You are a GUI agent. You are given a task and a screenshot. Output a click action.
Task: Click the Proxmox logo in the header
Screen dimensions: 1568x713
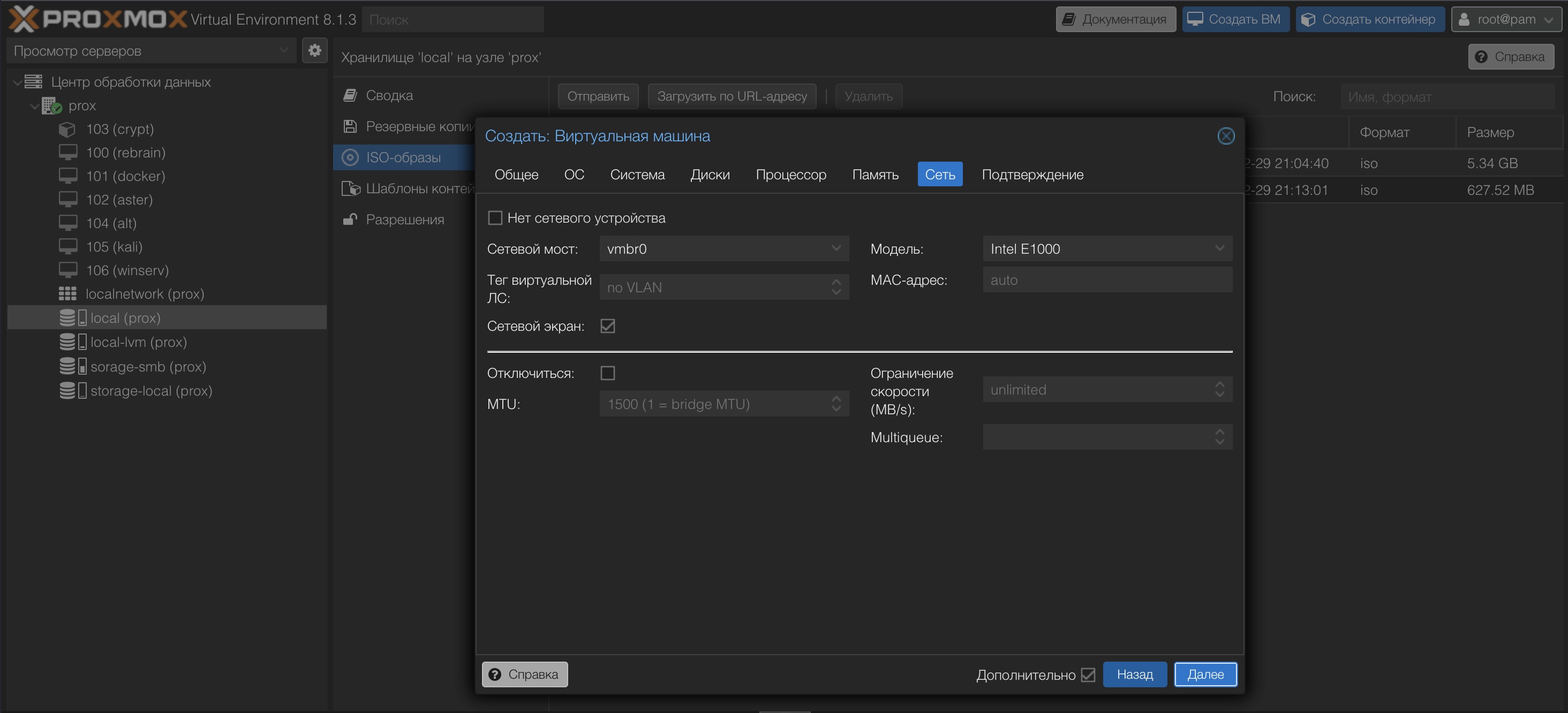click(97, 19)
